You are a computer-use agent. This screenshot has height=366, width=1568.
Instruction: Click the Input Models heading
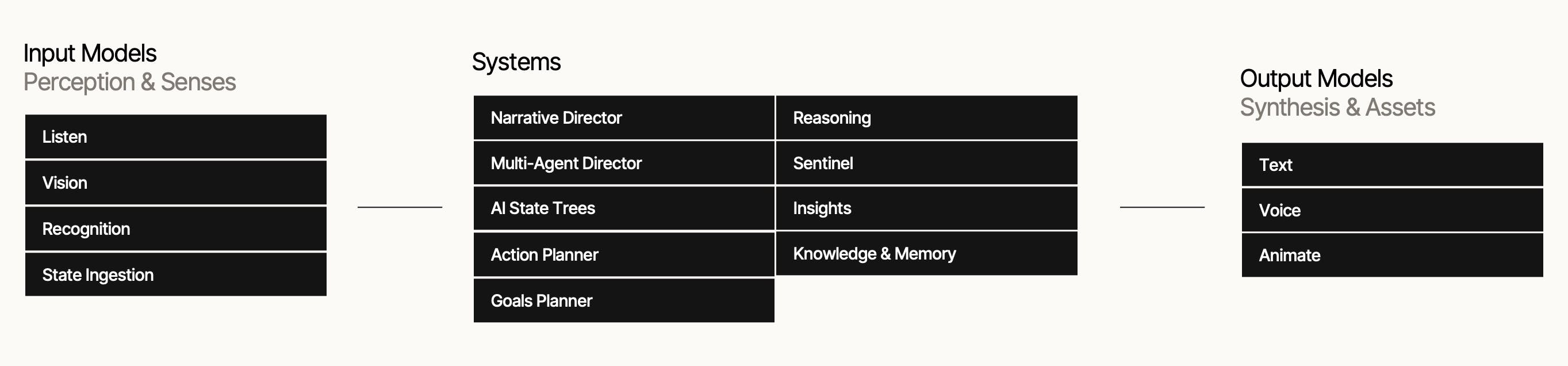pos(90,54)
